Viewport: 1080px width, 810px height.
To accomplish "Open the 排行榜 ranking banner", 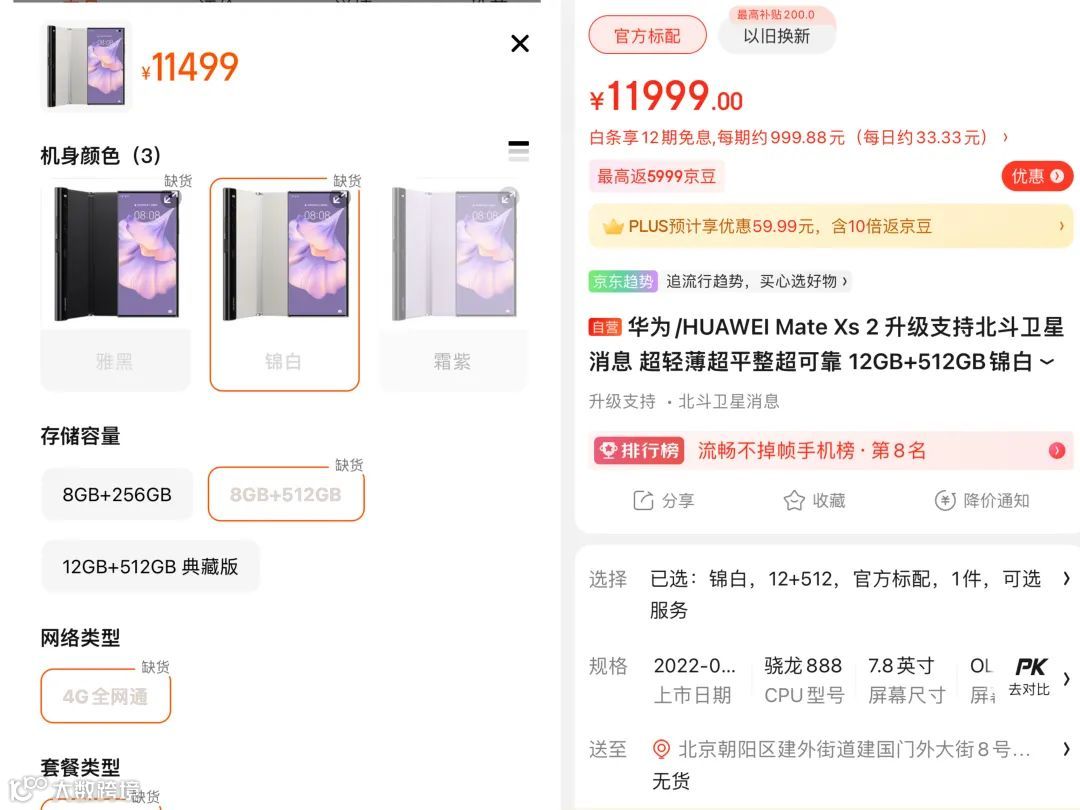I will (x=831, y=450).
